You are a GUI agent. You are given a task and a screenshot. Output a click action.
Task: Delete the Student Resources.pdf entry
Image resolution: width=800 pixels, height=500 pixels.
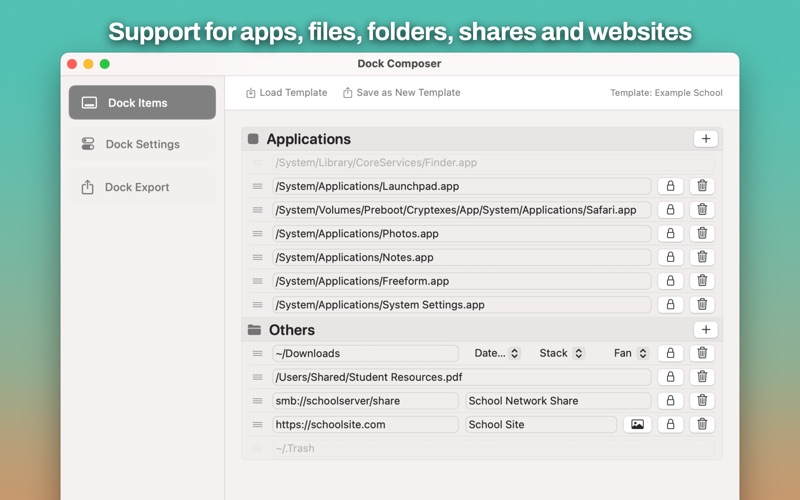702,377
